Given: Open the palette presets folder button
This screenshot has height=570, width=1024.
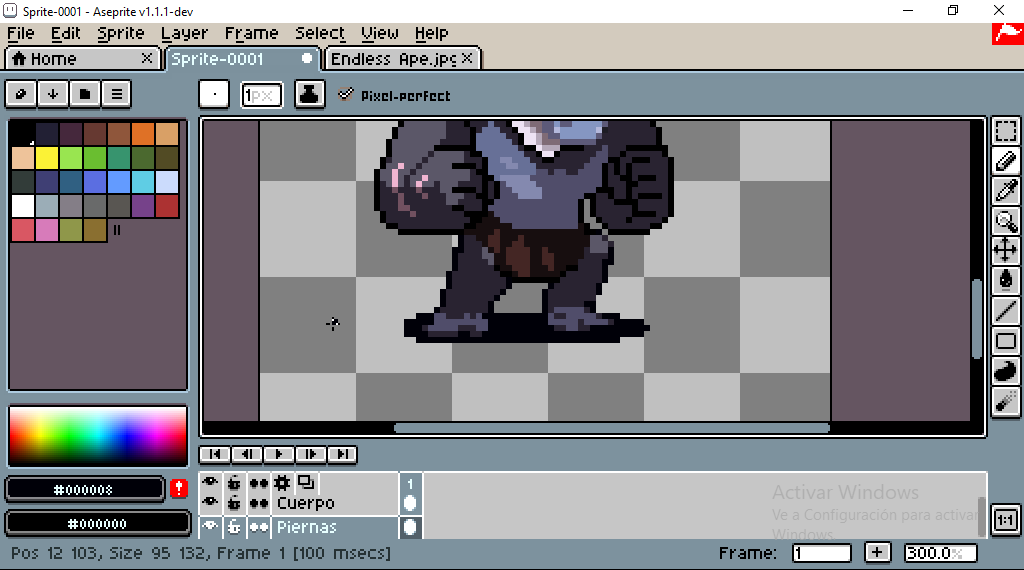Looking at the screenshot, I should [x=85, y=94].
